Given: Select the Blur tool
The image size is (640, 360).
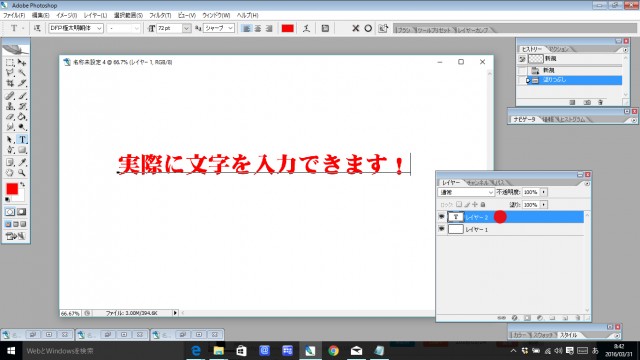Looking at the screenshot, I should pyautogui.click(x=10, y=127).
